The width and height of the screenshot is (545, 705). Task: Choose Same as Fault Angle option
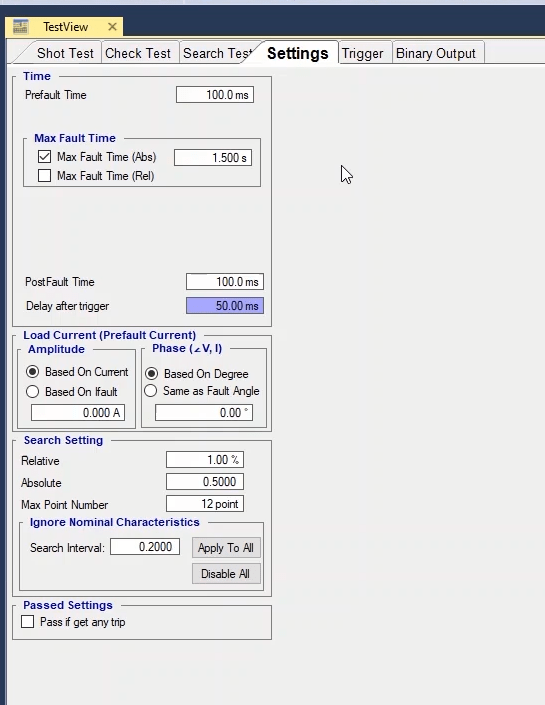[151, 390]
